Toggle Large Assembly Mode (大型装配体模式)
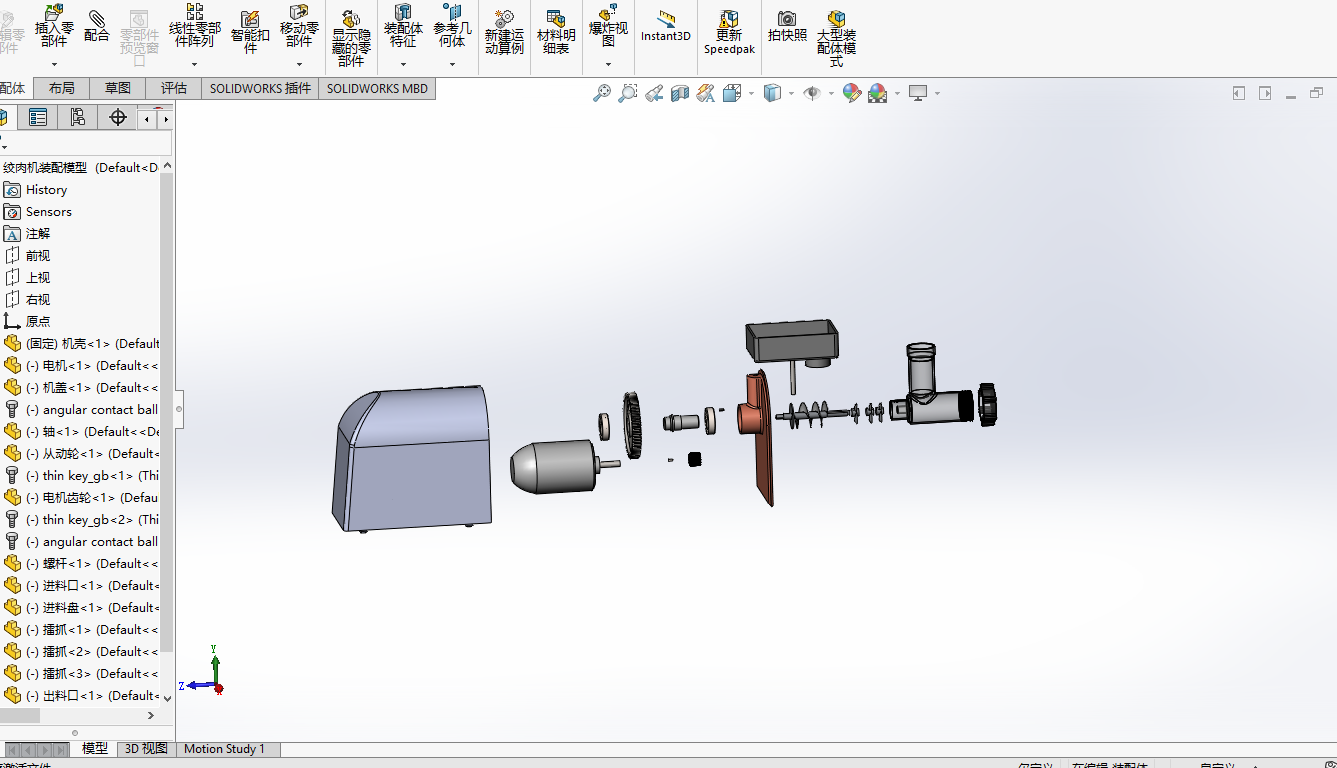Screen dimensions: 1337x768 836,38
